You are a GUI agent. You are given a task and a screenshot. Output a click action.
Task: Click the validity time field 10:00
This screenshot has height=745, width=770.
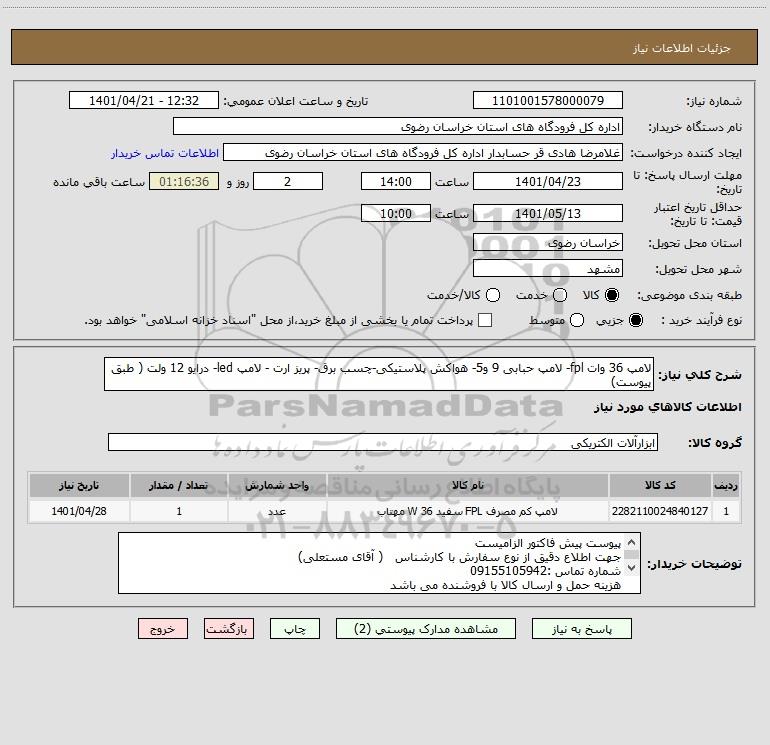(396, 213)
